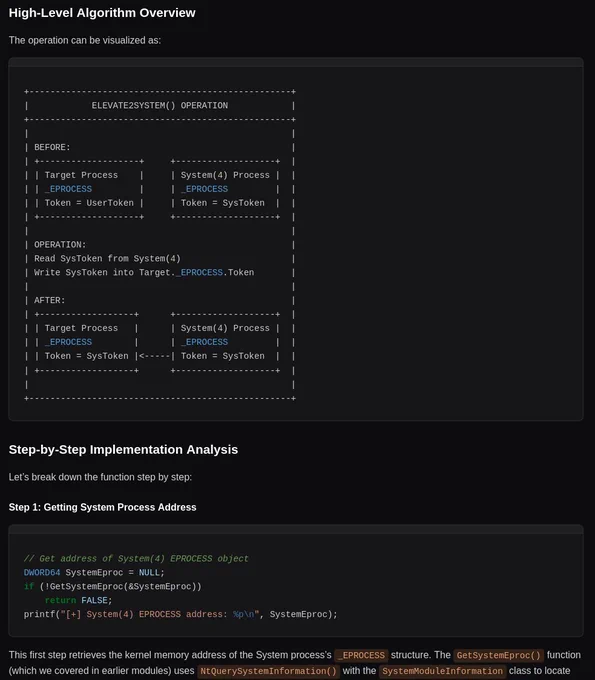Click the BEFORE: label in the diagram
The height and width of the screenshot is (680, 595).
(52, 147)
